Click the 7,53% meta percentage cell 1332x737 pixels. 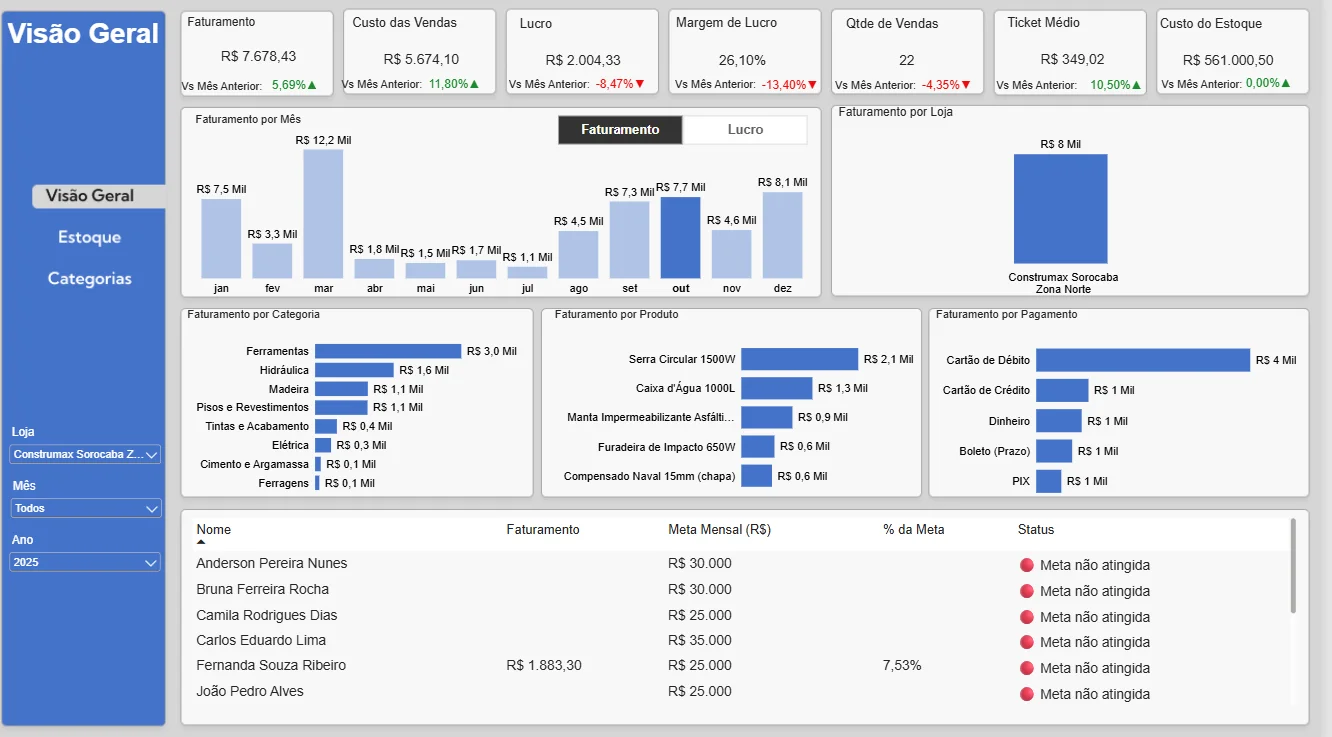(x=902, y=666)
